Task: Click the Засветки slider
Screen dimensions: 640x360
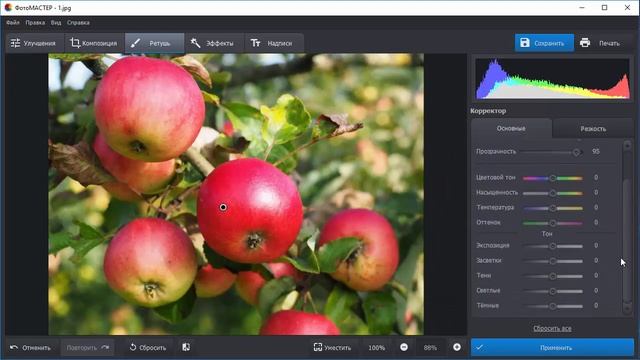Action: [x=552, y=261]
